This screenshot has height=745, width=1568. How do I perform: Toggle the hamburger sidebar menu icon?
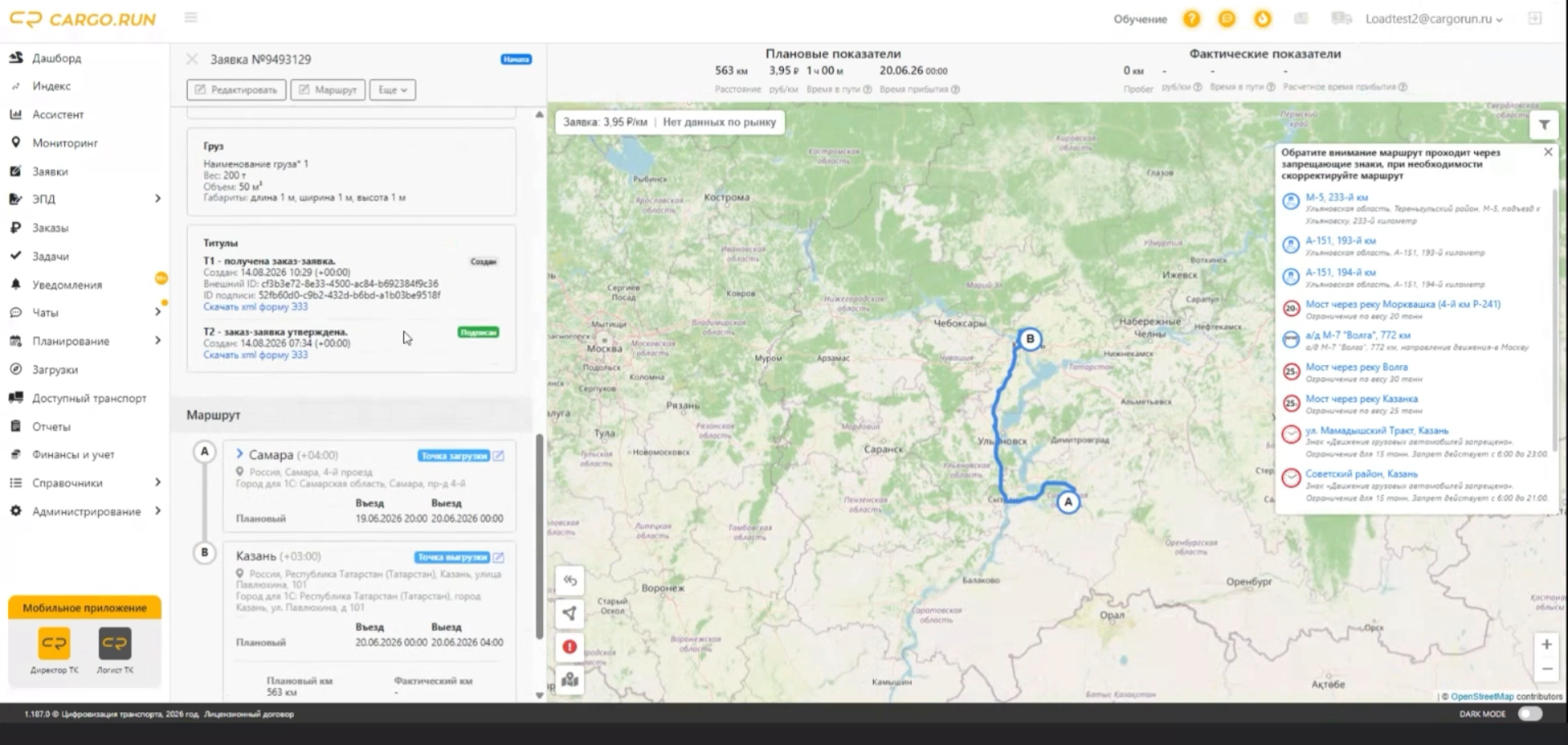tap(190, 17)
